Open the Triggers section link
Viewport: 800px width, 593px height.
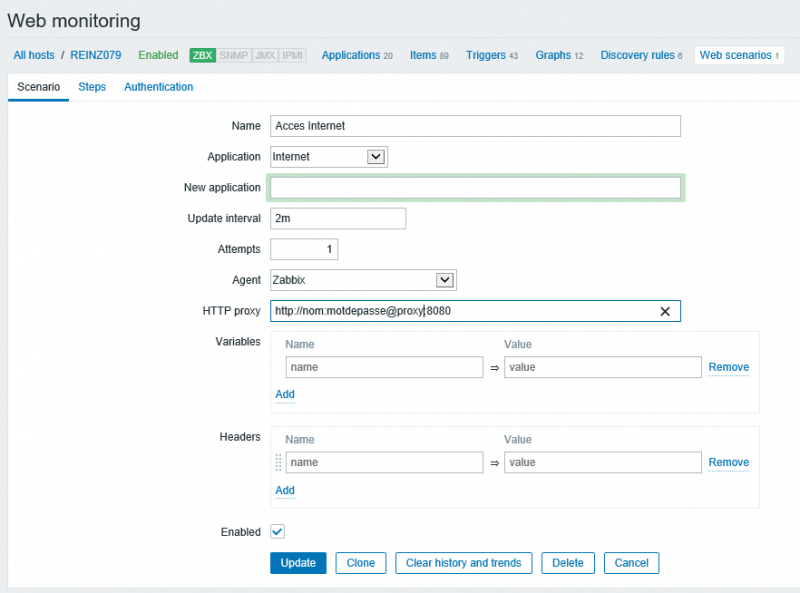pyautogui.click(x=486, y=55)
